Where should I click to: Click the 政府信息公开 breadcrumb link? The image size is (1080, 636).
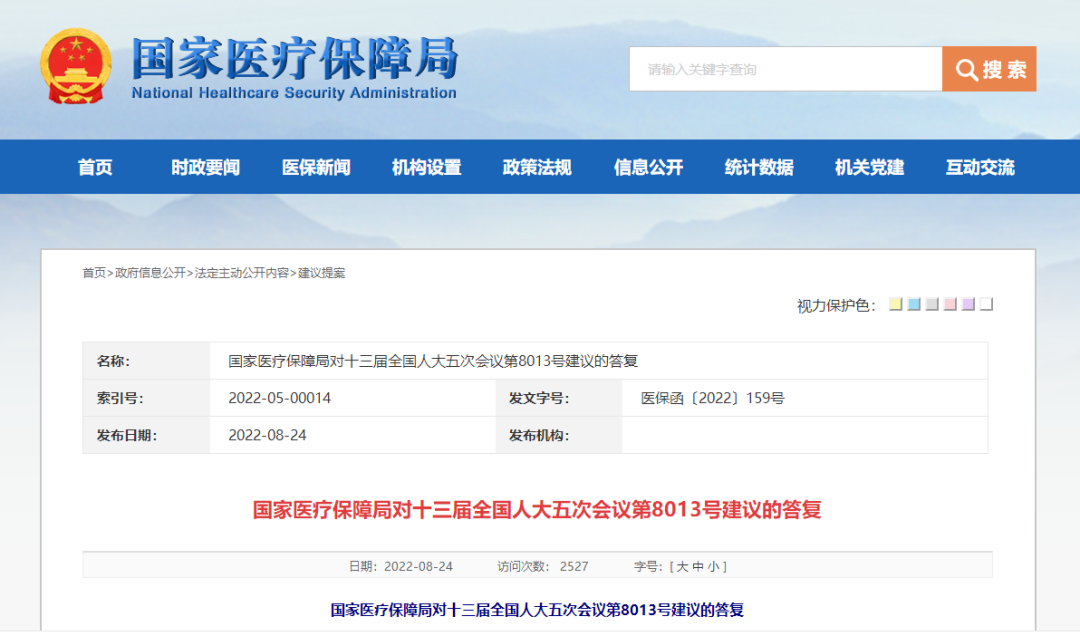click(x=150, y=273)
